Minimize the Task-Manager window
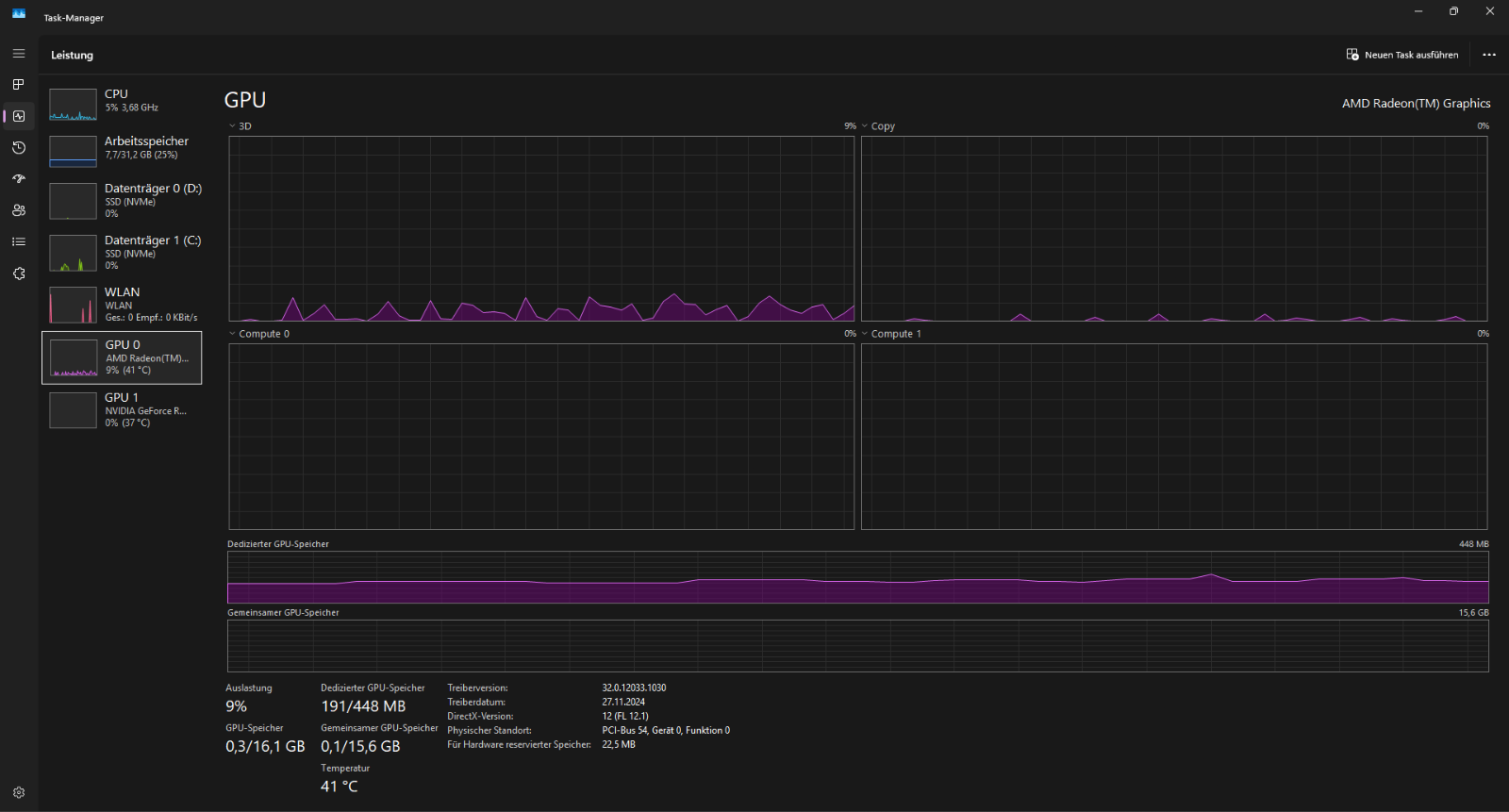The image size is (1509, 812). [x=1418, y=11]
